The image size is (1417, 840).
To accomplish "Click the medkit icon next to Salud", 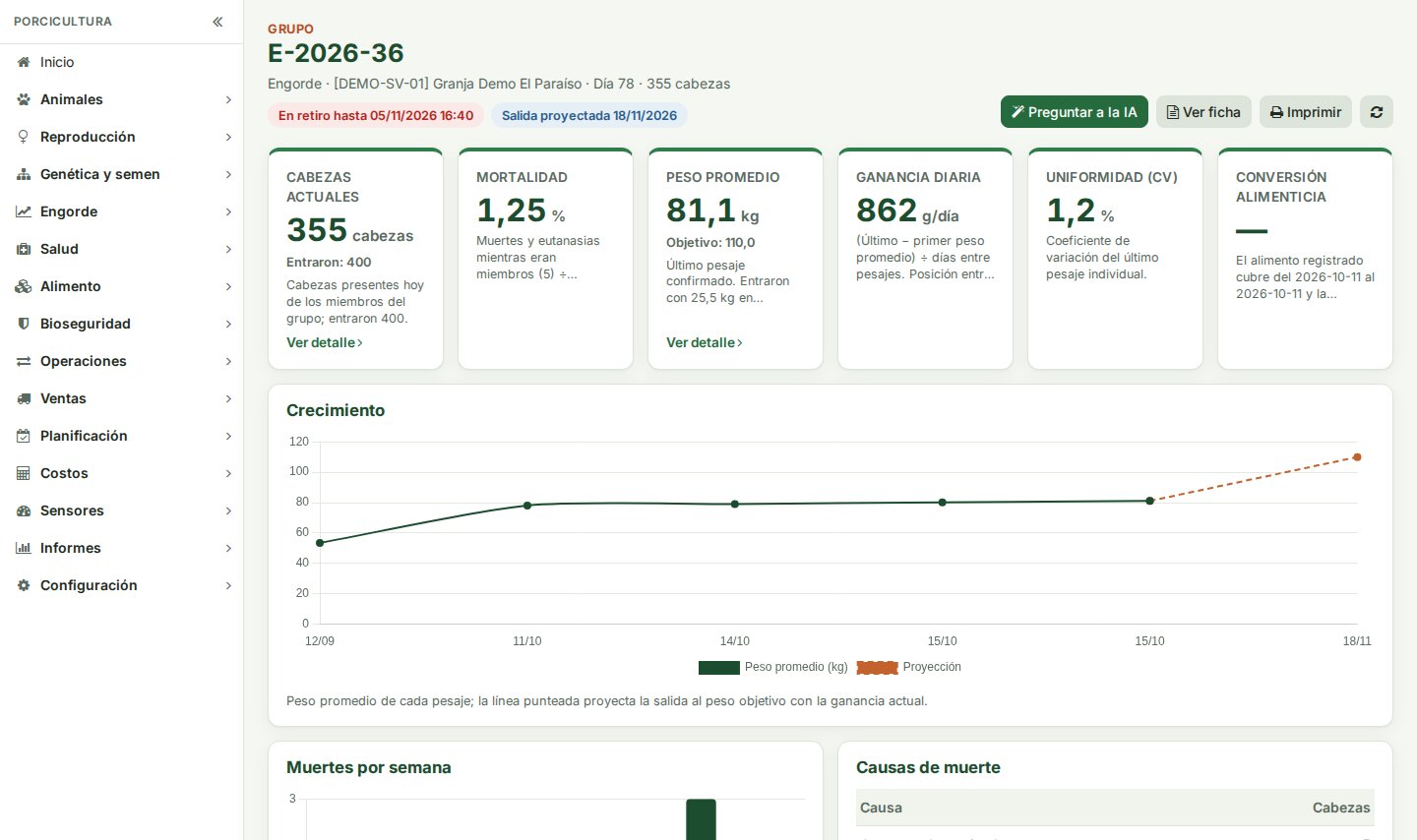I will coord(24,249).
